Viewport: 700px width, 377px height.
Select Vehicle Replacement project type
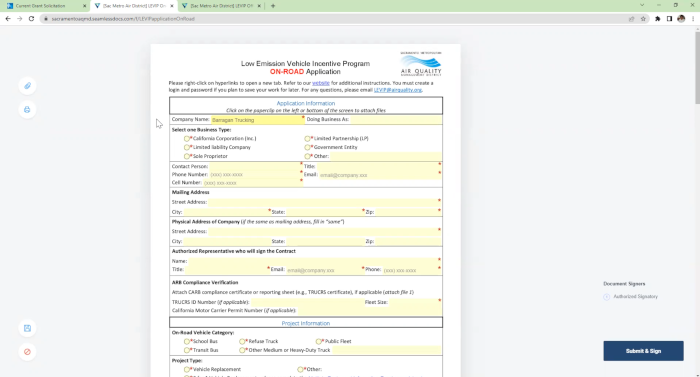click(x=187, y=369)
